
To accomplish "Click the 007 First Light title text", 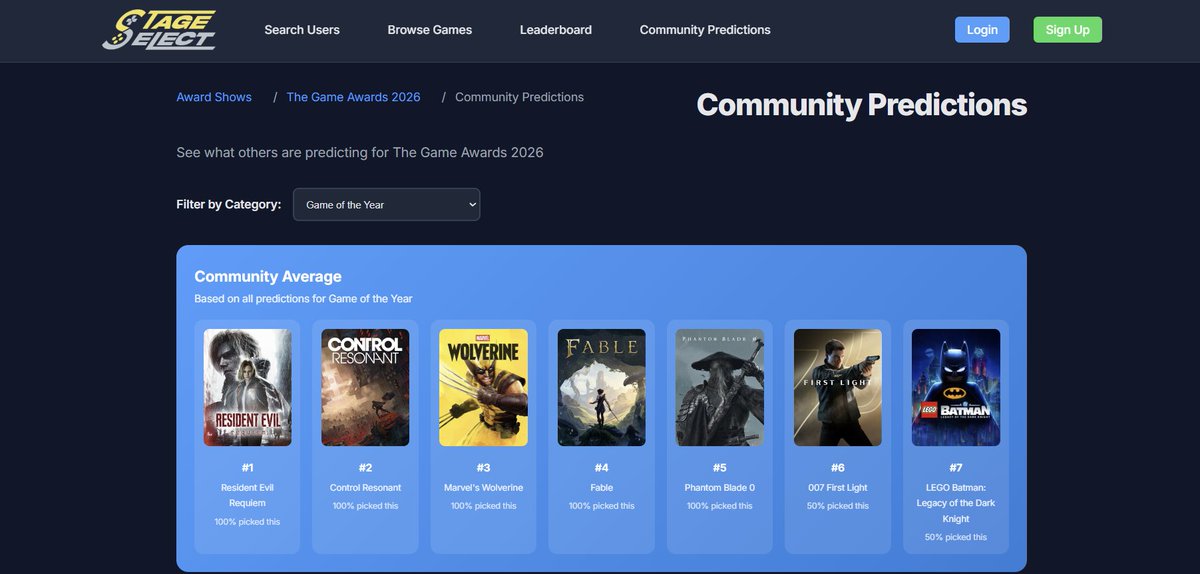I will pos(838,488).
